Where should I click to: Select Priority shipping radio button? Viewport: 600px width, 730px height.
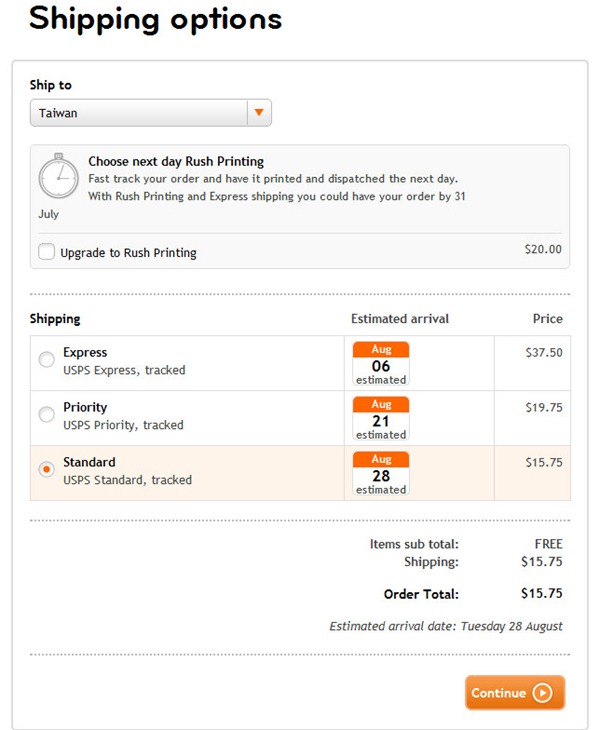47,415
